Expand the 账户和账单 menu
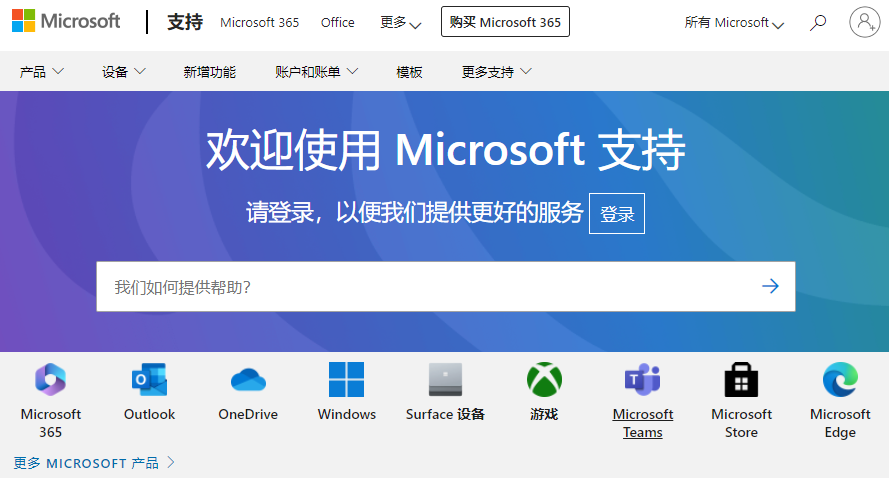889x478 pixels. [316, 71]
